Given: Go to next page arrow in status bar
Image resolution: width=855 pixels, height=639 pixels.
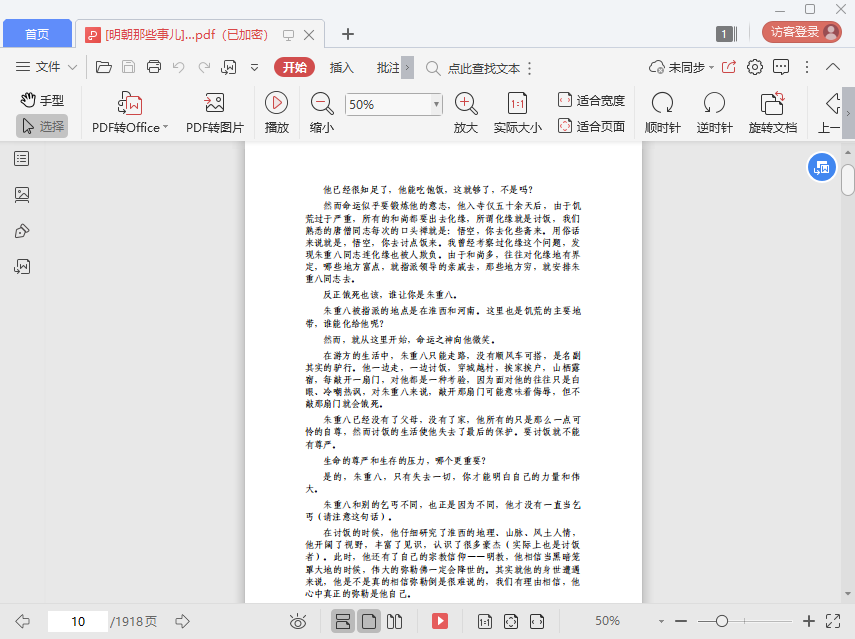Looking at the screenshot, I should coord(182,621).
